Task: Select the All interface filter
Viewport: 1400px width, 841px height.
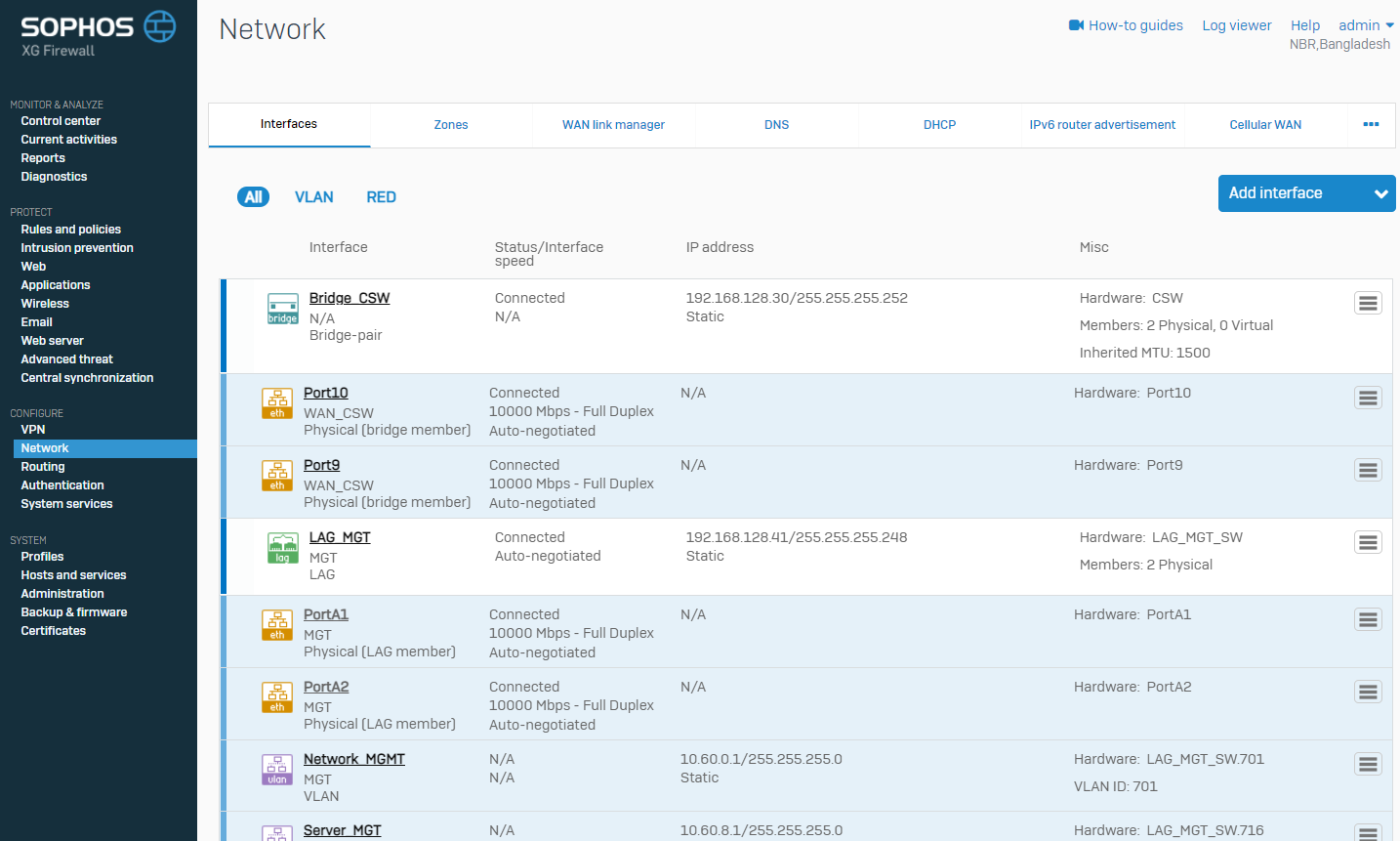Action: (x=253, y=197)
